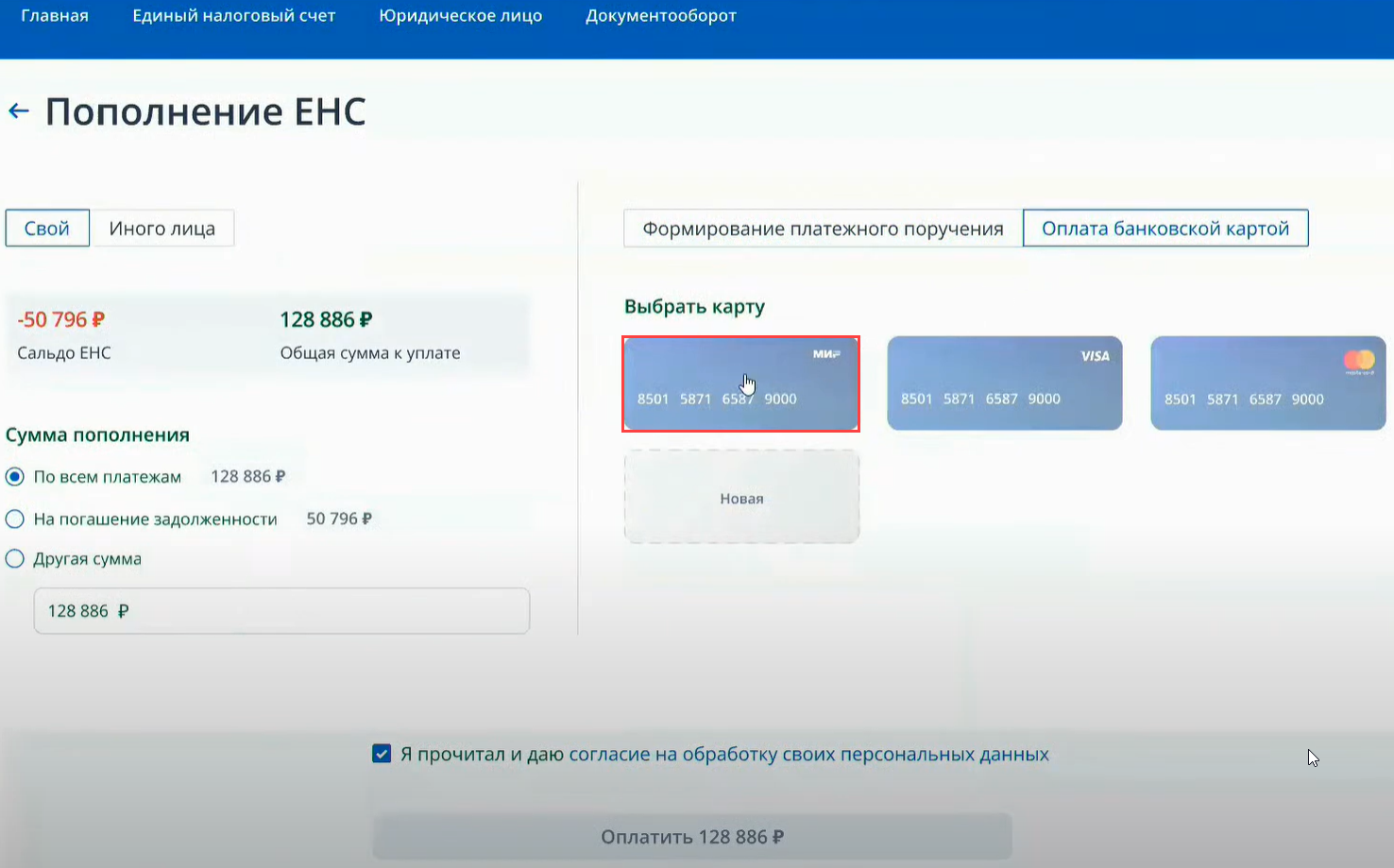Image resolution: width=1394 pixels, height=868 pixels.
Task: Go to Юридическое лицо menu
Action: [x=460, y=16]
